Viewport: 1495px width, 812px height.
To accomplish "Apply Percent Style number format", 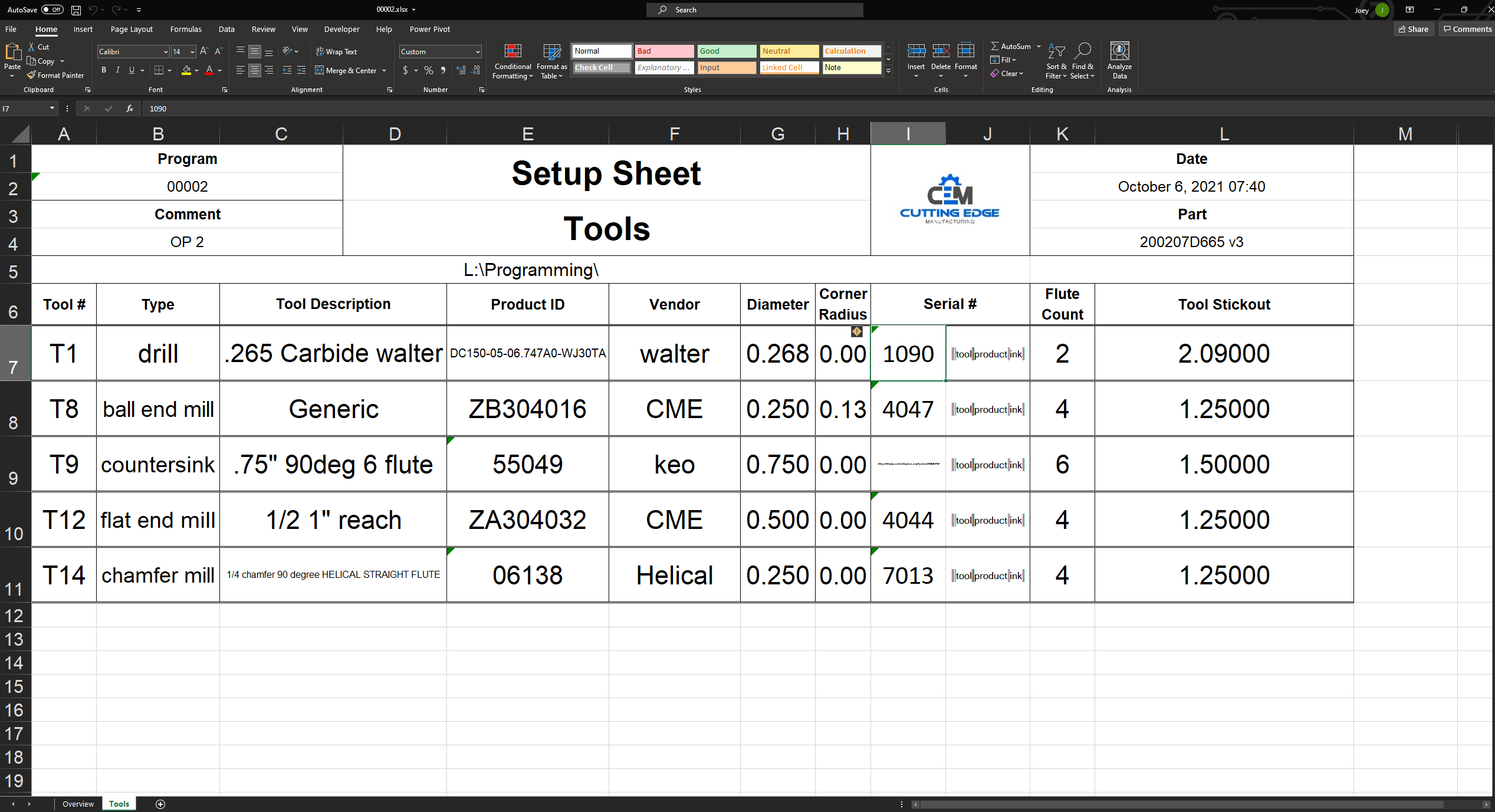I will tap(428, 70).
